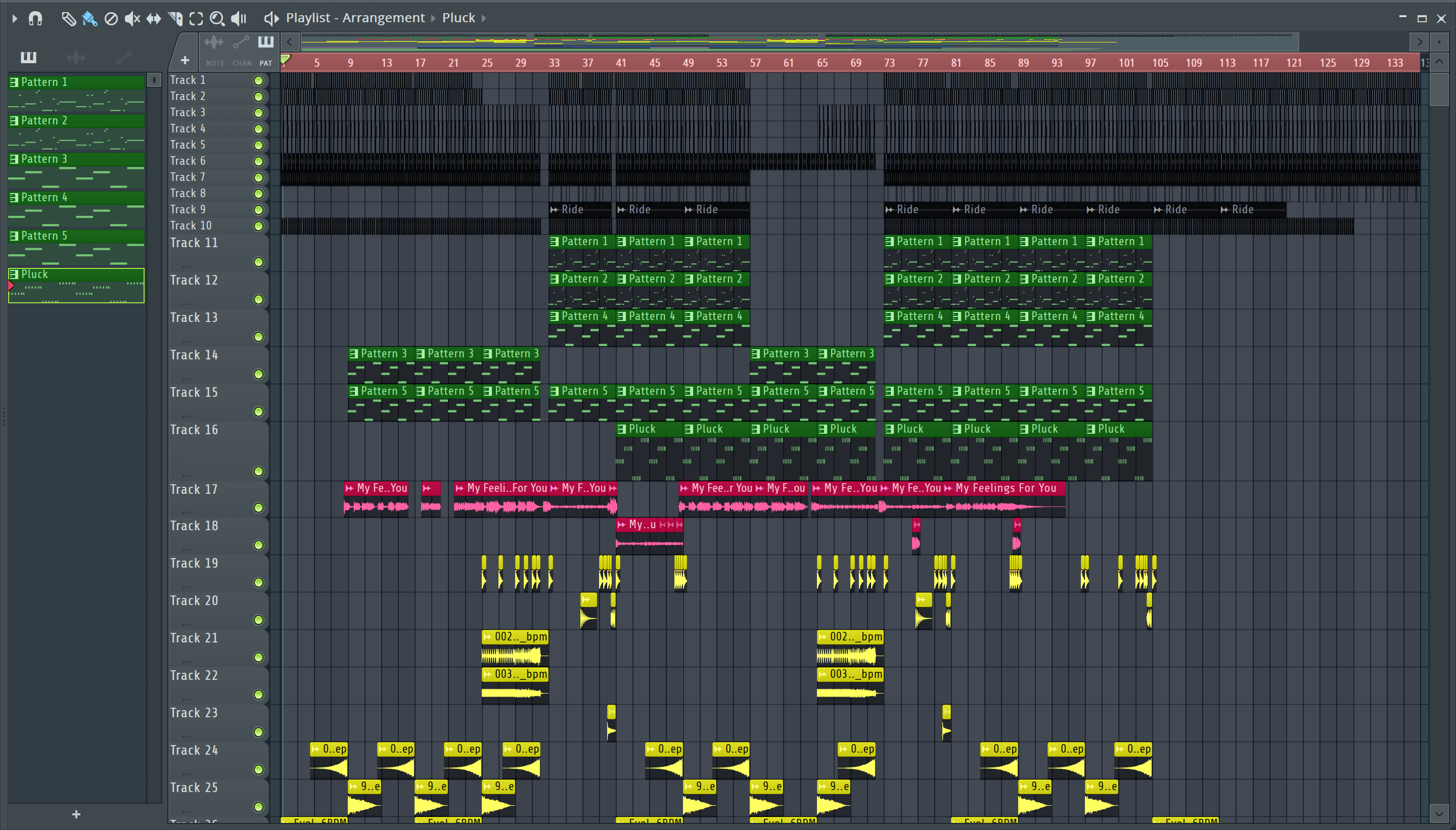1456x830 pixels.
Task: Click the Track 12 header label
Action: (194, 281)
